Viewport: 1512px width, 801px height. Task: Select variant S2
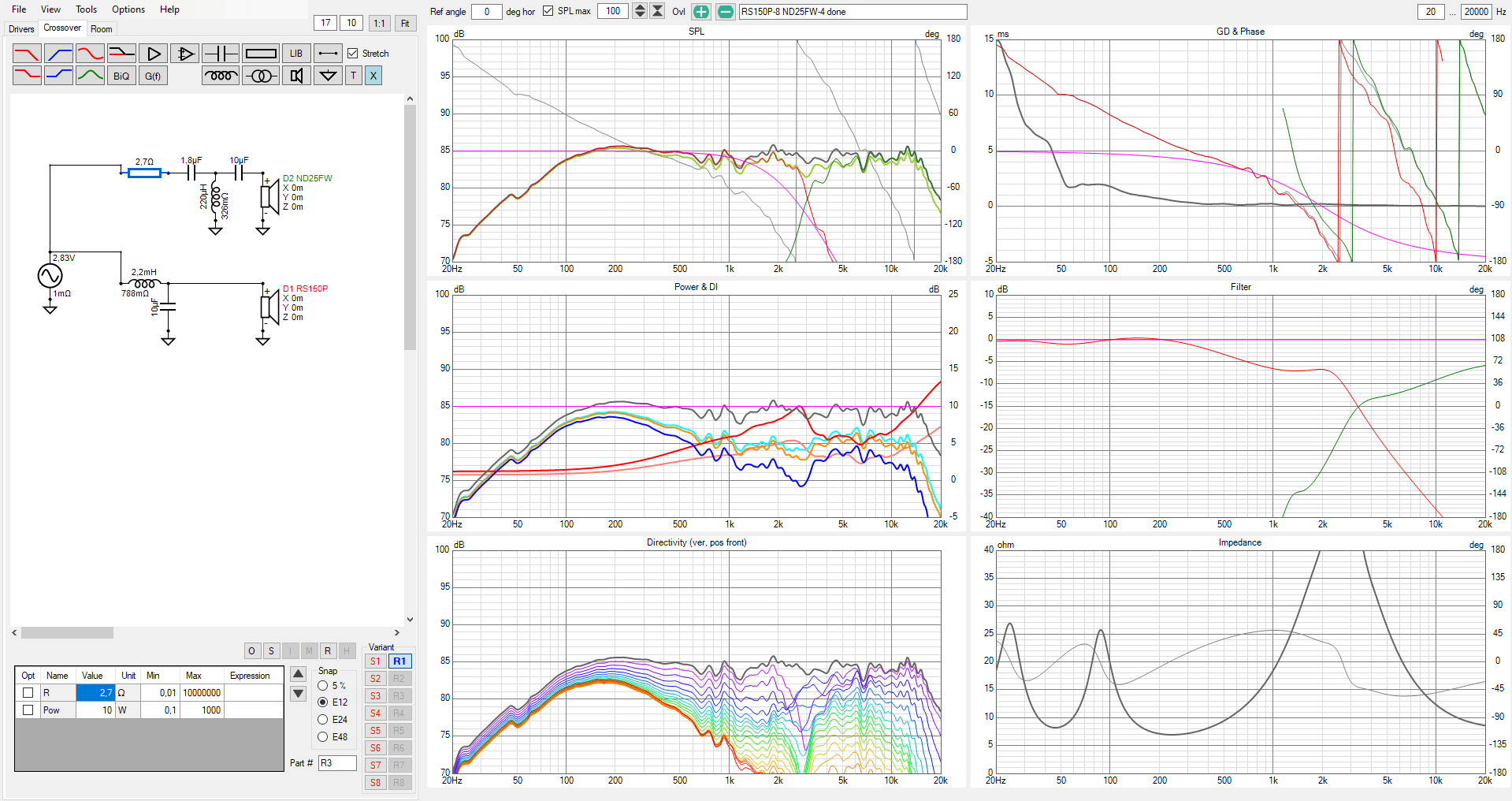375,678
